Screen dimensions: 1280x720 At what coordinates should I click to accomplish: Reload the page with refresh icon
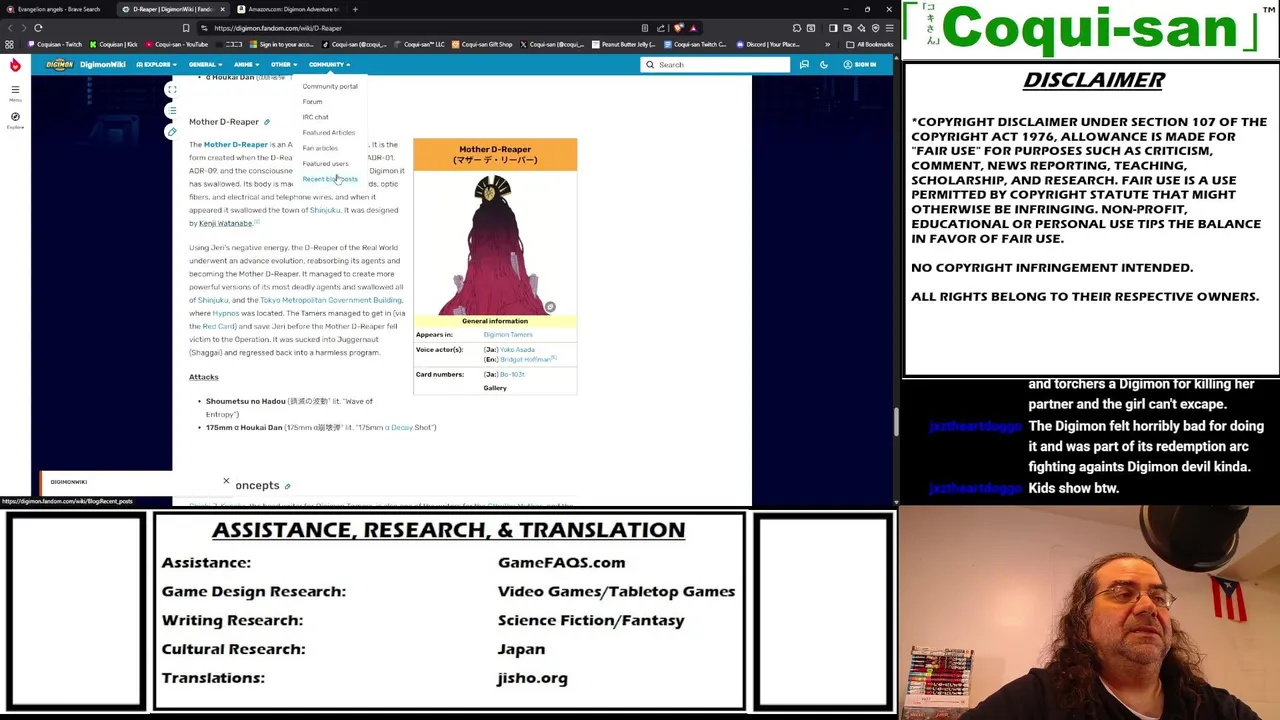pos(38,28)
